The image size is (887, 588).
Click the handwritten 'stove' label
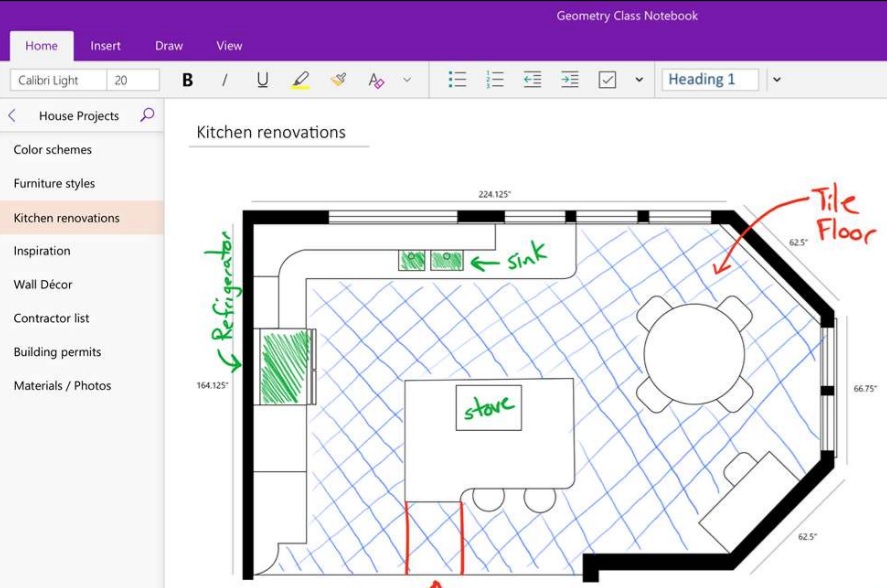489,407
